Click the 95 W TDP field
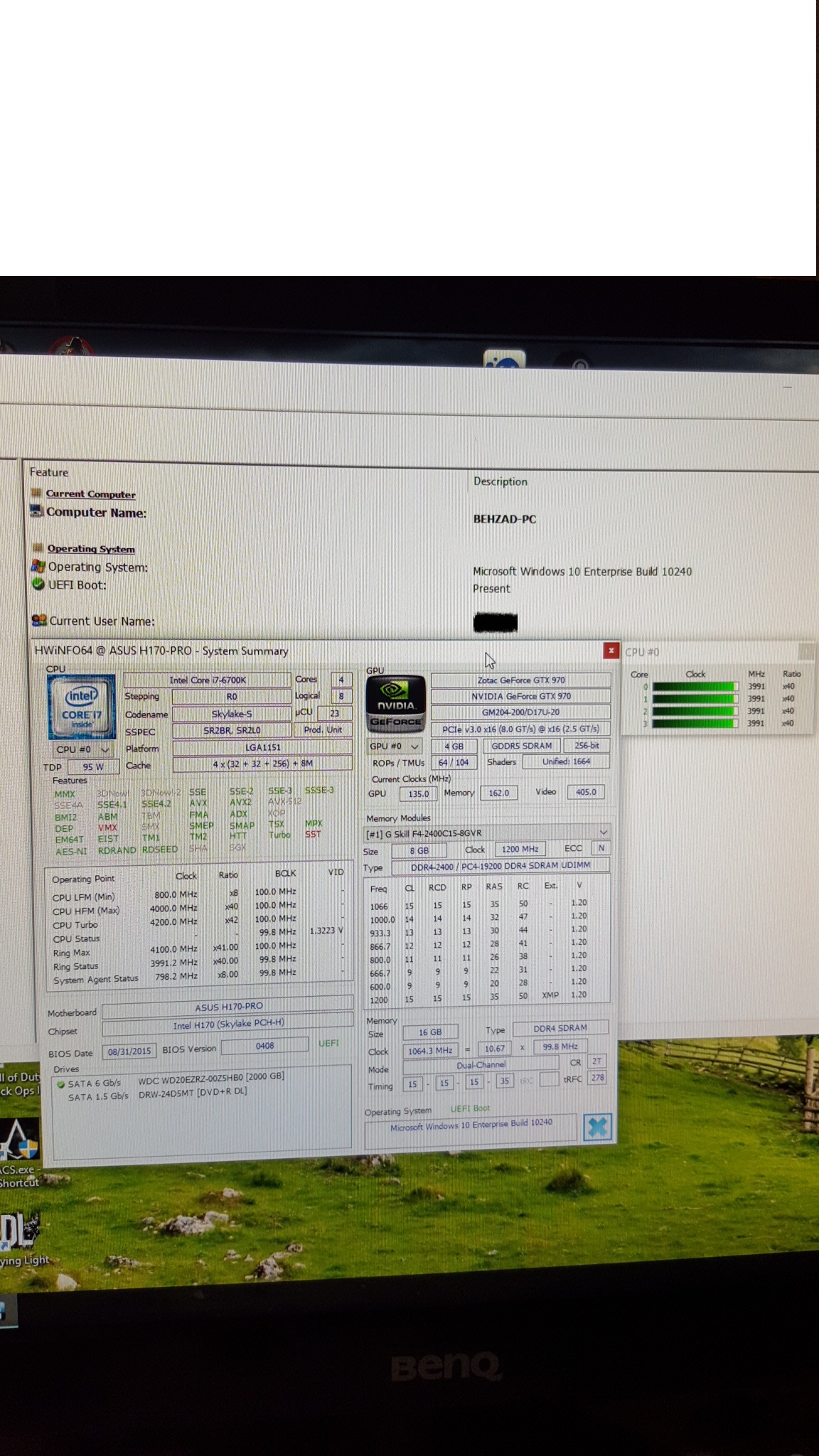 point(93,767)
